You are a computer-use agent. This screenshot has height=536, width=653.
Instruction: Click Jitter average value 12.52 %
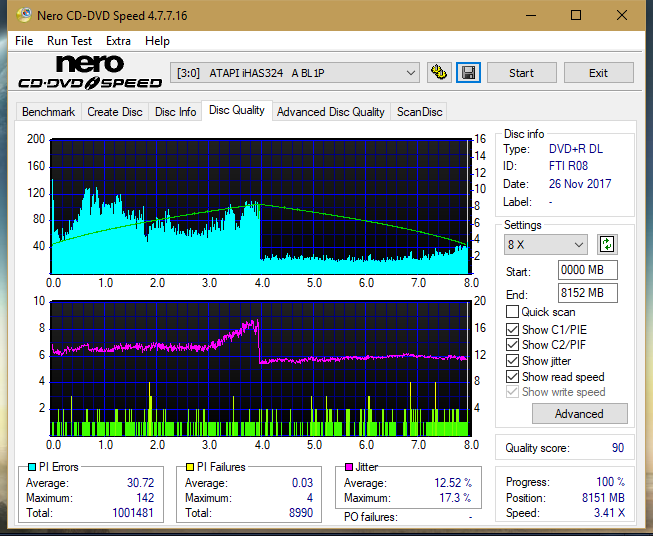(453, 483)
